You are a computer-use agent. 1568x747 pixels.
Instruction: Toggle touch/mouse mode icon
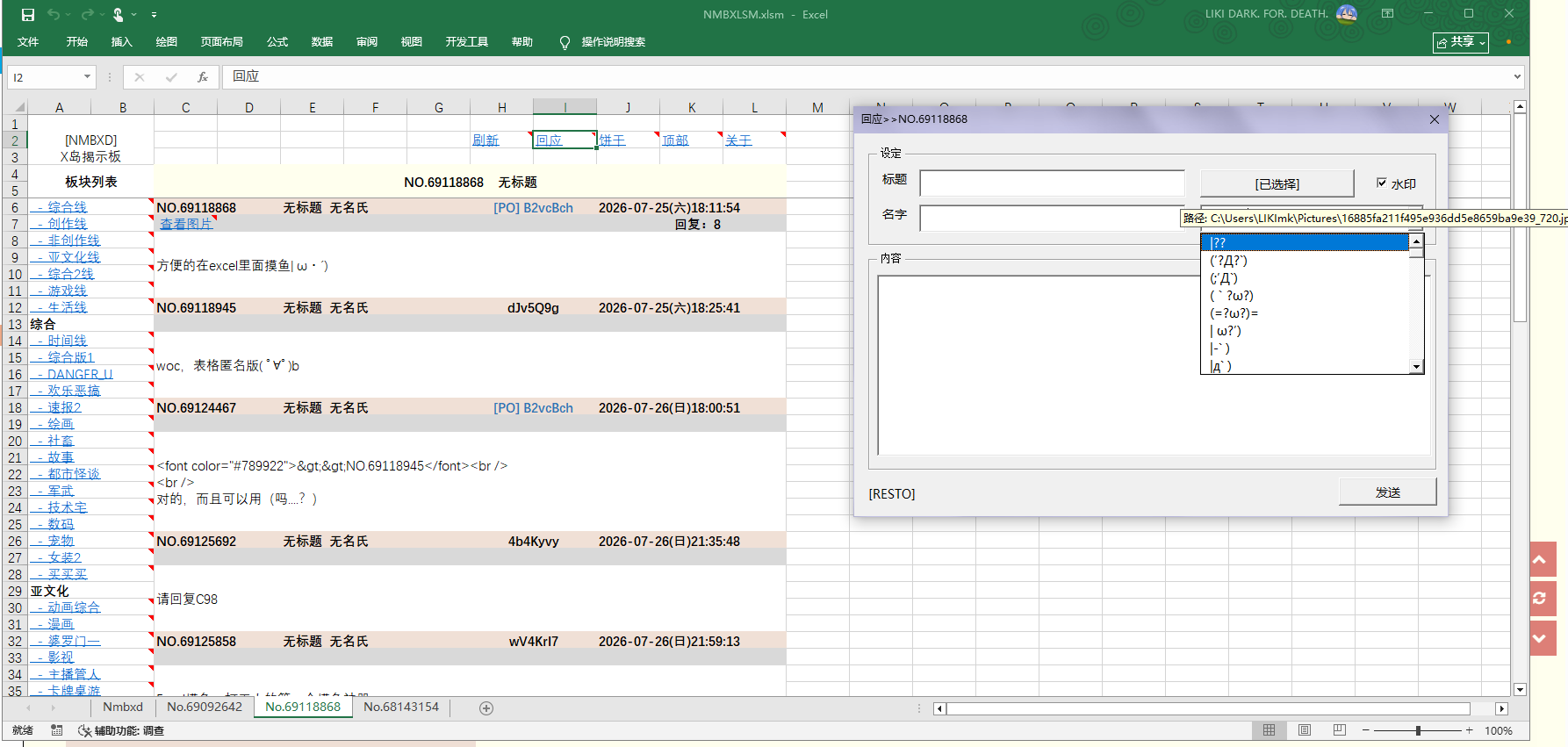pyautogui.click(x=119, y=15)
